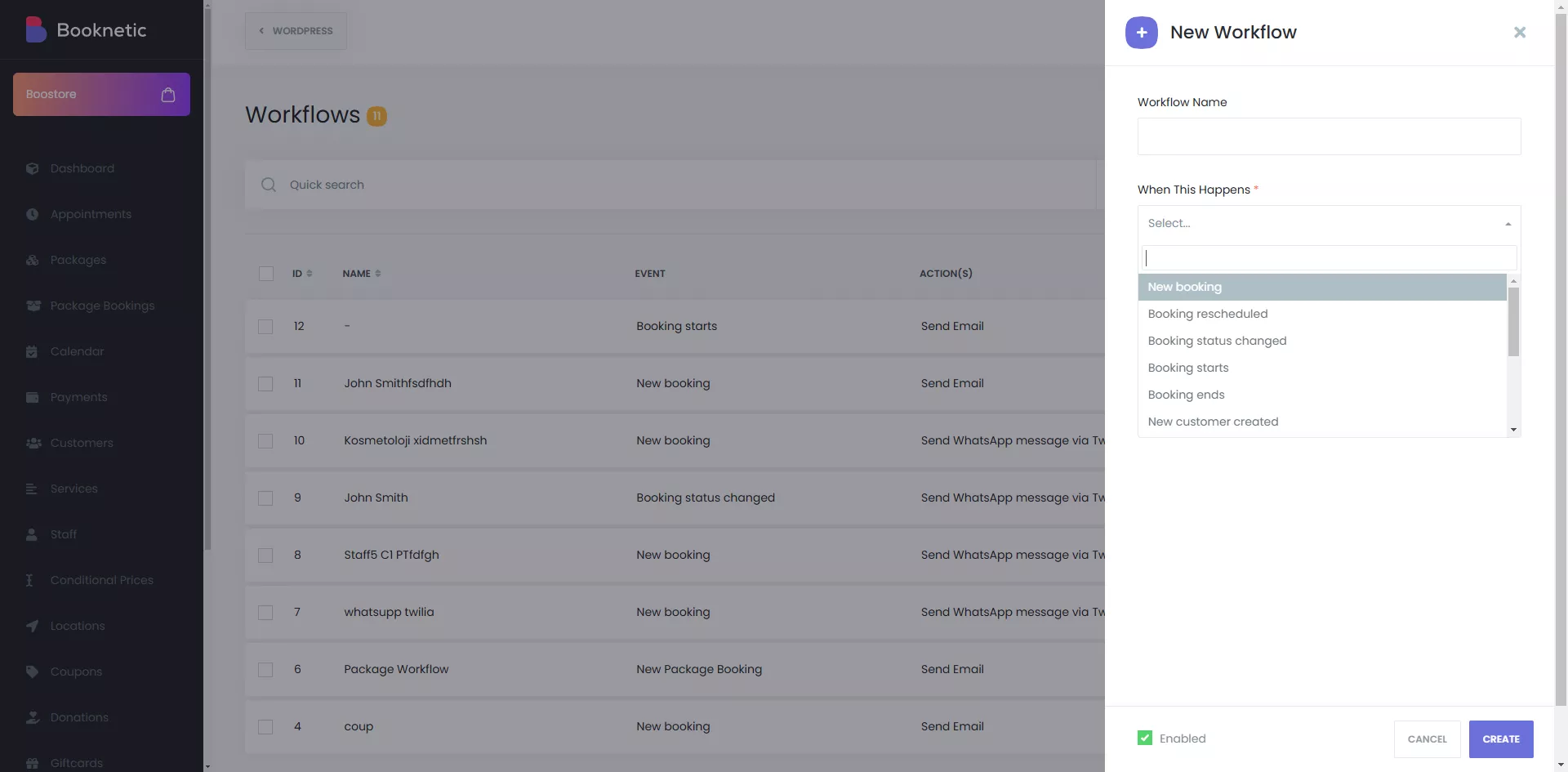The width and height of the screenshot is (1568, 772).
Task: Uncheck the Enabled checkbox
Action: click(x=1145, y=738)
